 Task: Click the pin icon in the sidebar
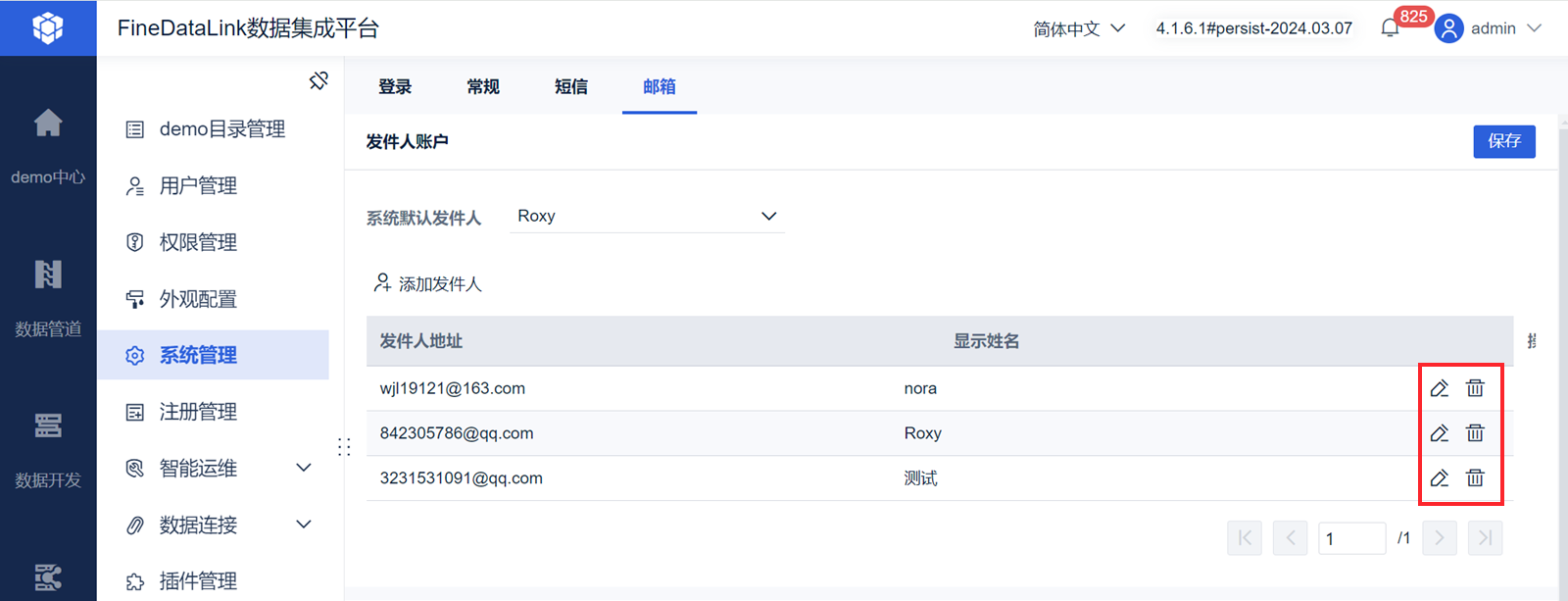pyautogui.click(x=318, y=81)
